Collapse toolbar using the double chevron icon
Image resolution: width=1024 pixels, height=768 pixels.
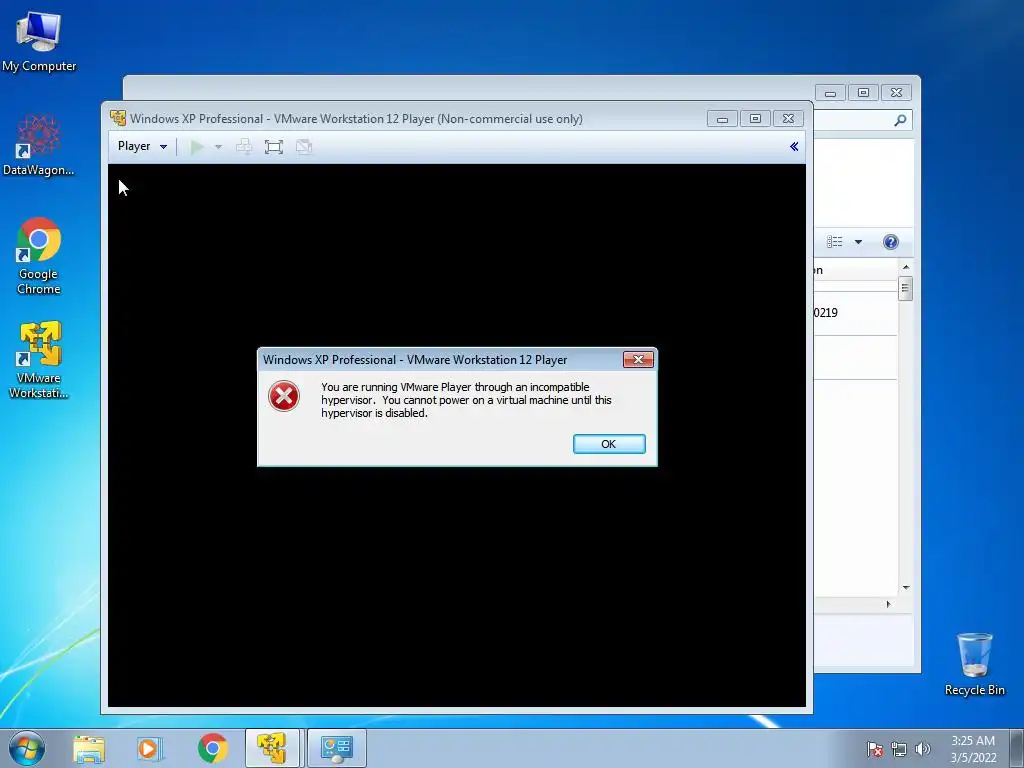[x=794, y=146]
